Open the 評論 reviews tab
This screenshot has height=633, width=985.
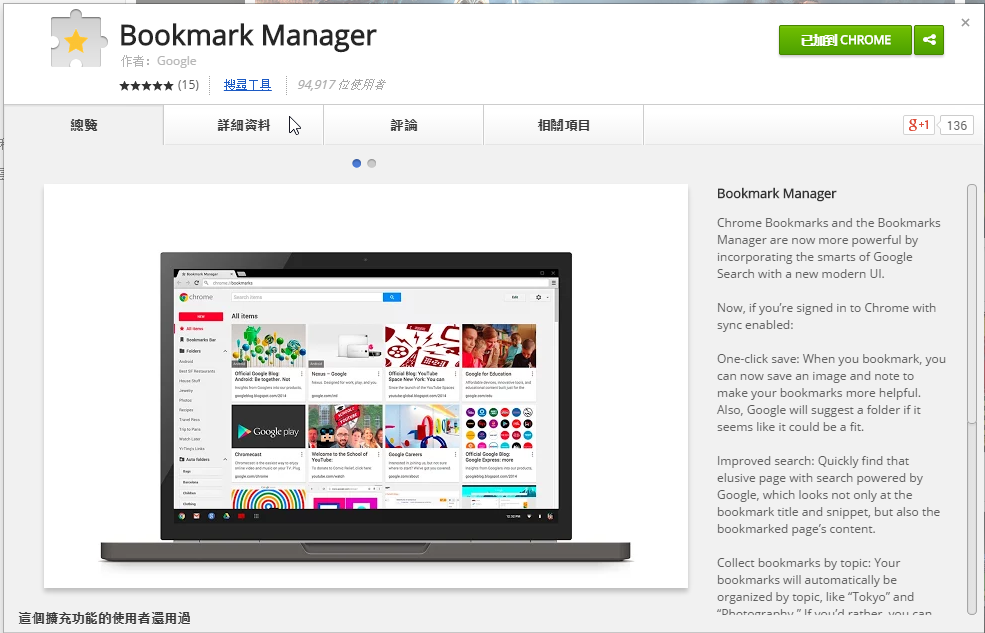tap(404, 125)
